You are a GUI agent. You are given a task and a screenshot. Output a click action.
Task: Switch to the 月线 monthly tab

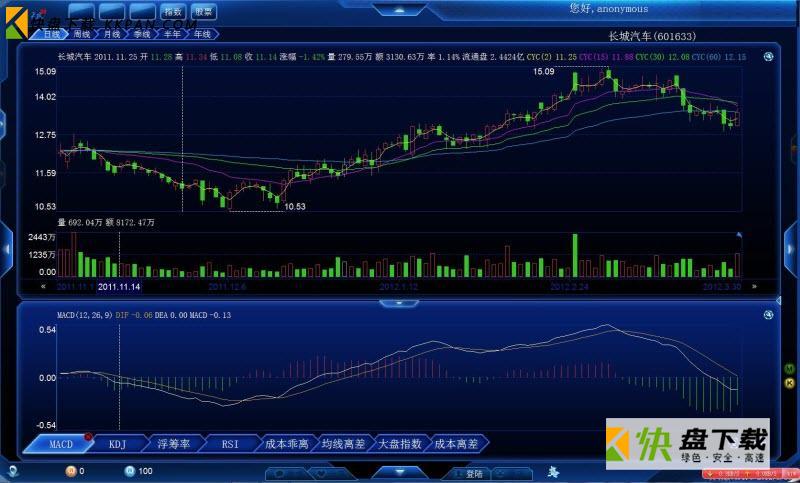click(x=112, y=34)
